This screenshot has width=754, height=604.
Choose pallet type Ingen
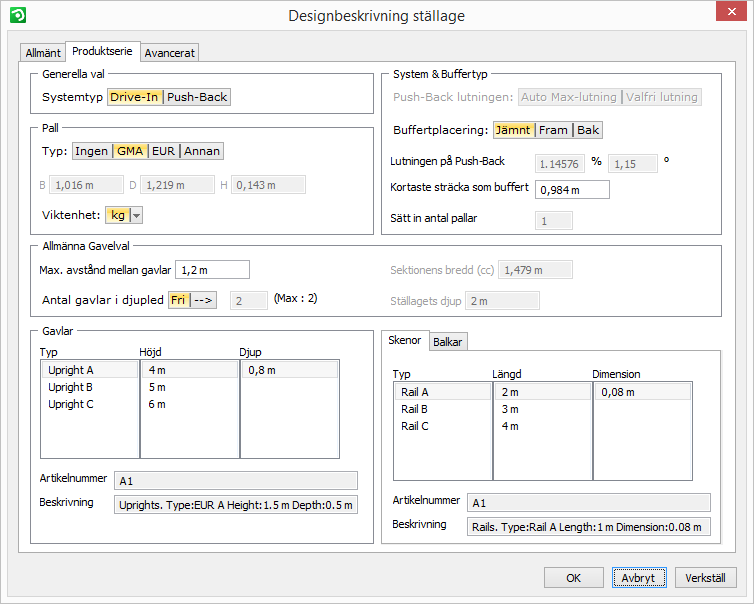[91, 151]
